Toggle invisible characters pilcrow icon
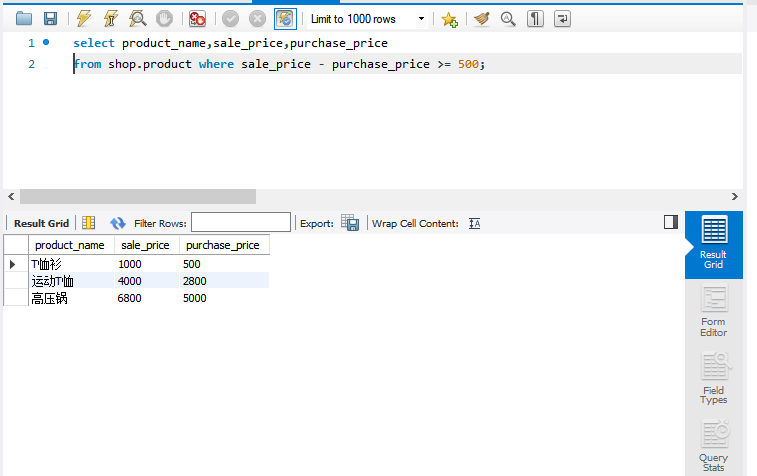The width and height of the screenshot is (757, 476). 535,19
